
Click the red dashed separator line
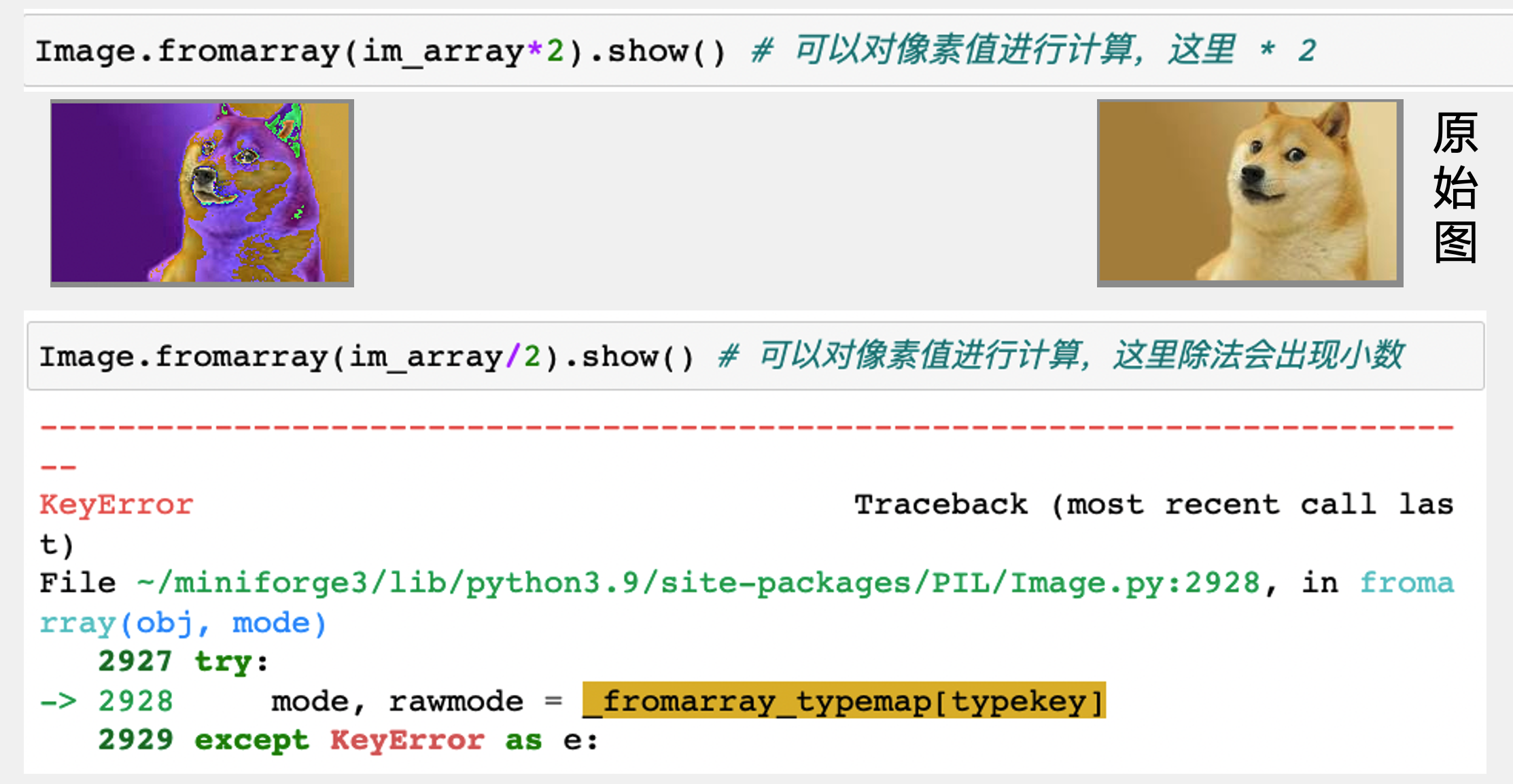(746, 427)
